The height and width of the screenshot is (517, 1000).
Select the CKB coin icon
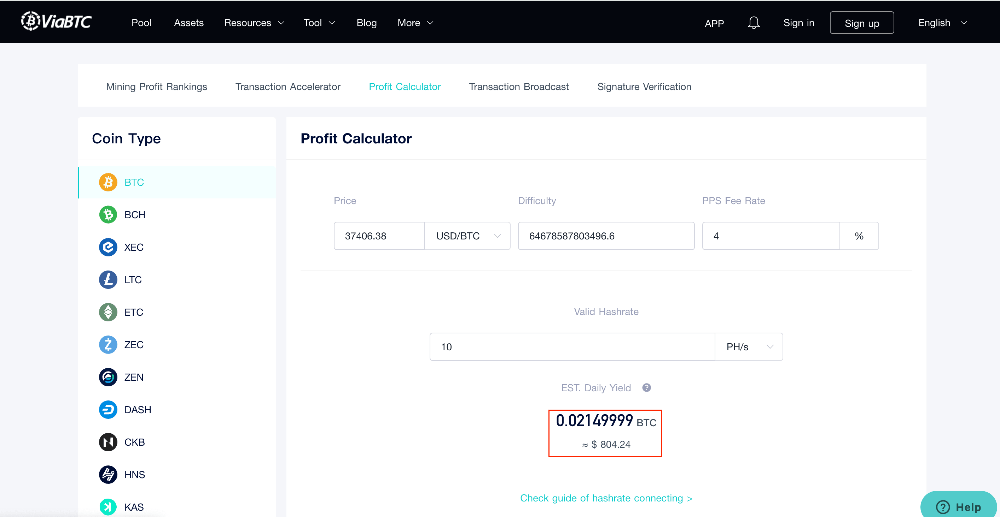[108, 442]
